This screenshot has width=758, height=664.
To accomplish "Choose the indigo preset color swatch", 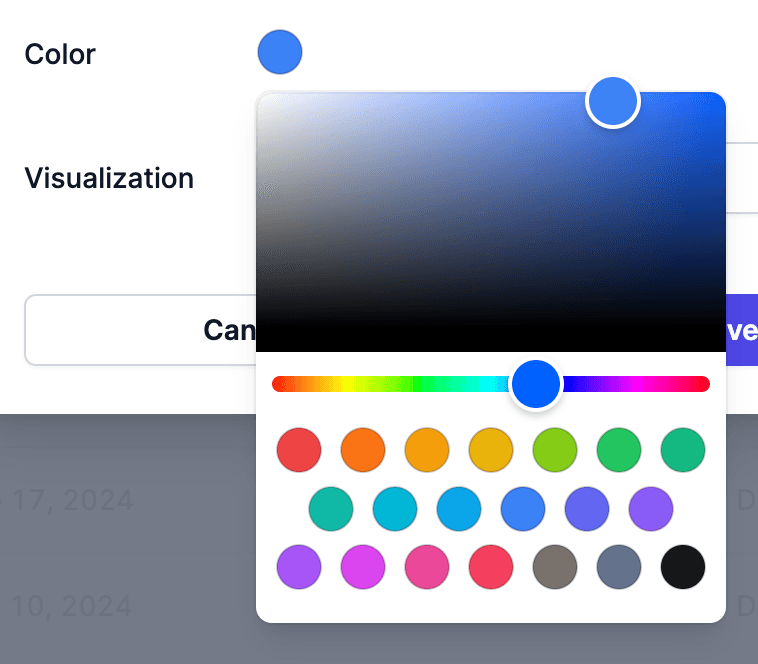I will 587,509.
